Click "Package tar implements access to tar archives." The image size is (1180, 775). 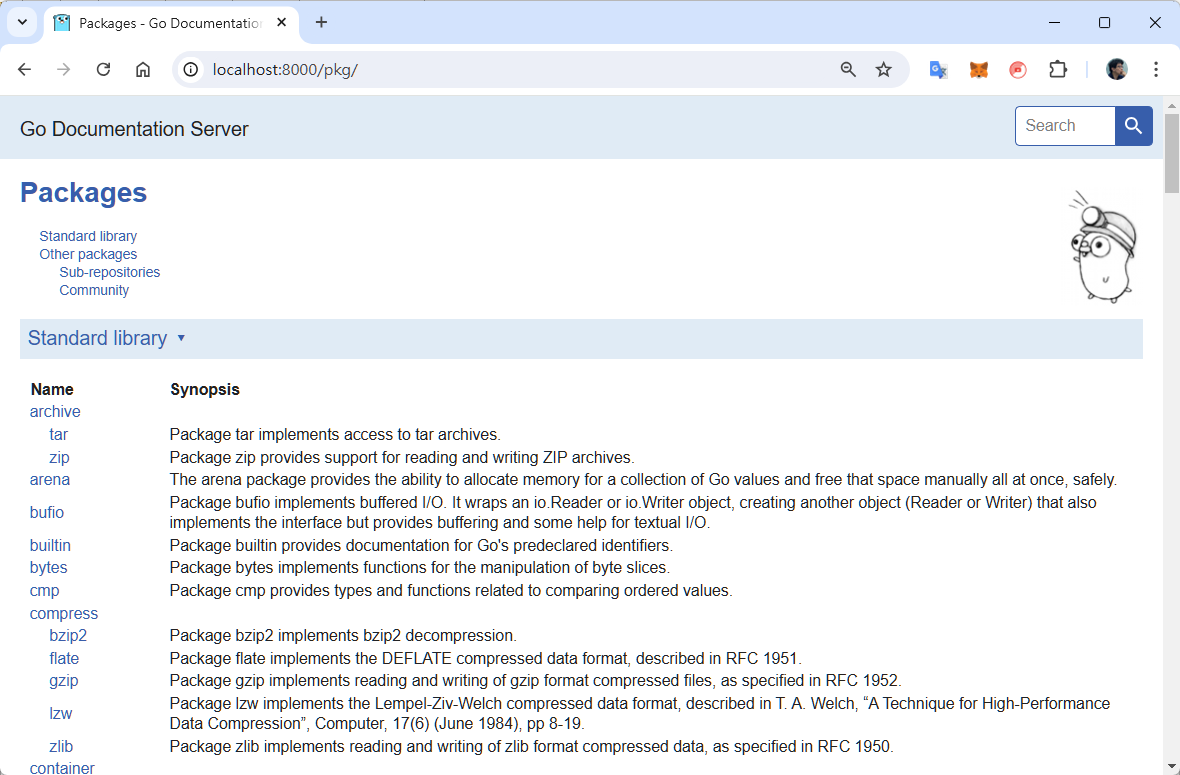click(335, 435)
